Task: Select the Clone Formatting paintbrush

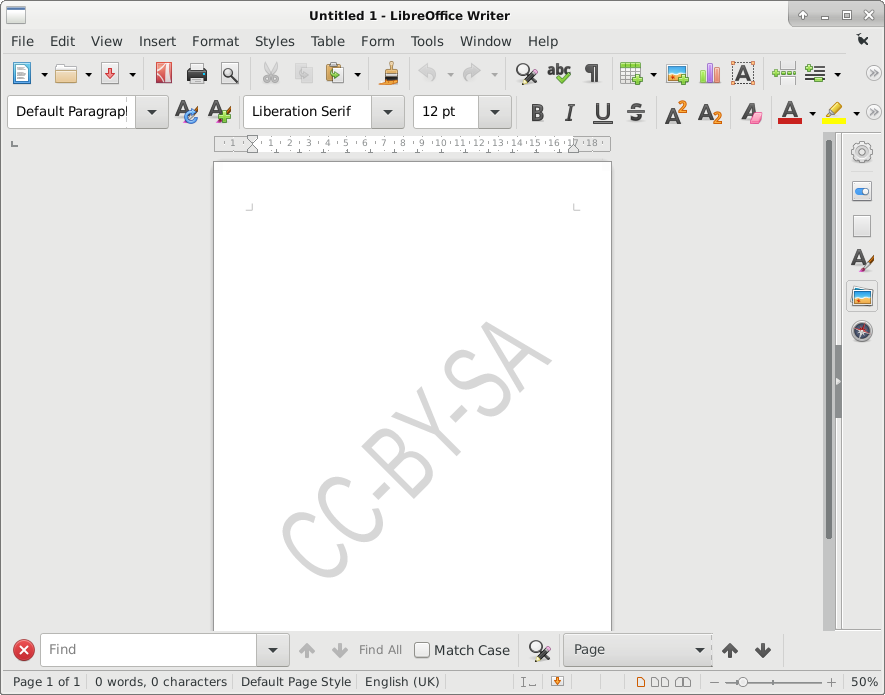Action: point(389,73)
